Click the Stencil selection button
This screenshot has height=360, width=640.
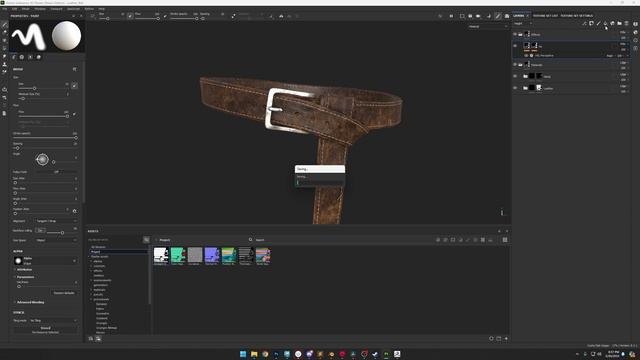coord(45,330)
